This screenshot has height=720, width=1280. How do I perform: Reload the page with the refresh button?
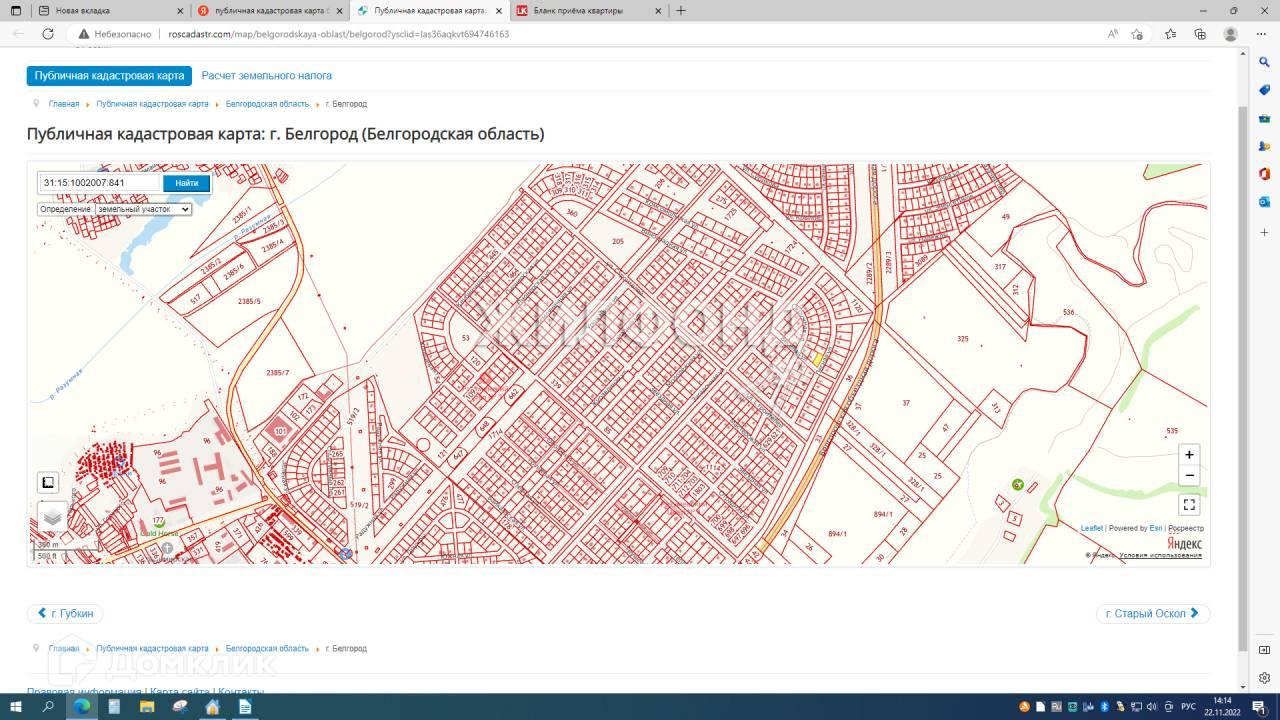point(48,34)
